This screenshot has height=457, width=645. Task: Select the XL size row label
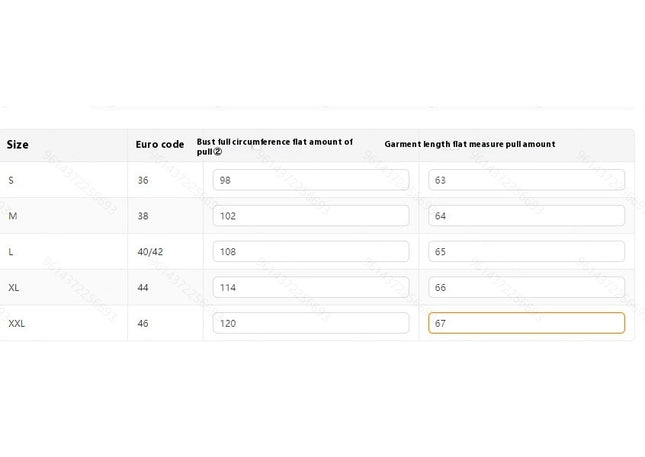[x=14, y=288]
